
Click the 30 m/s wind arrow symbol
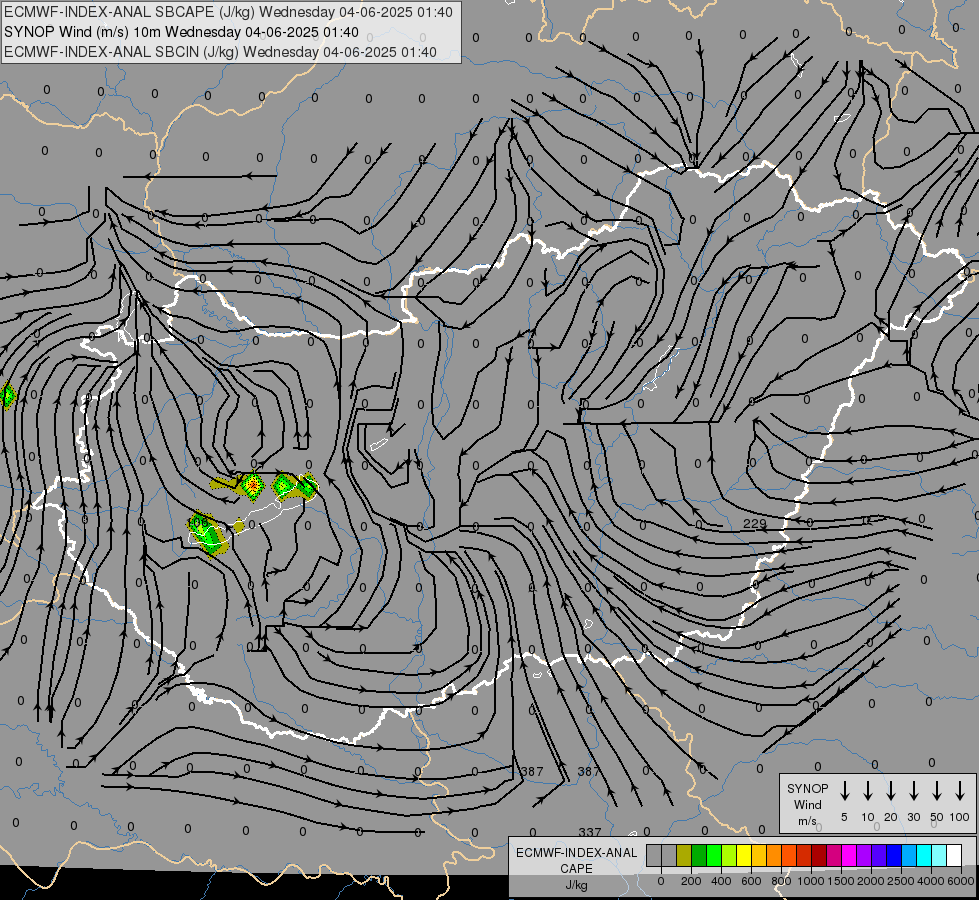pyautogui.click(x=913, y=791)
